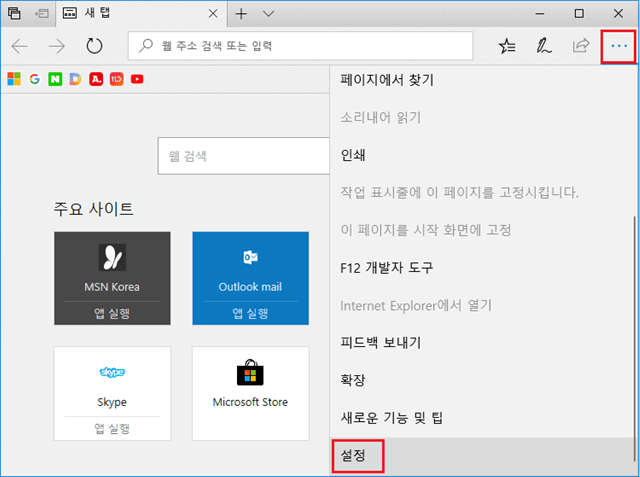
Task: Go back with the left arrow
Action: tap(19, 46)
